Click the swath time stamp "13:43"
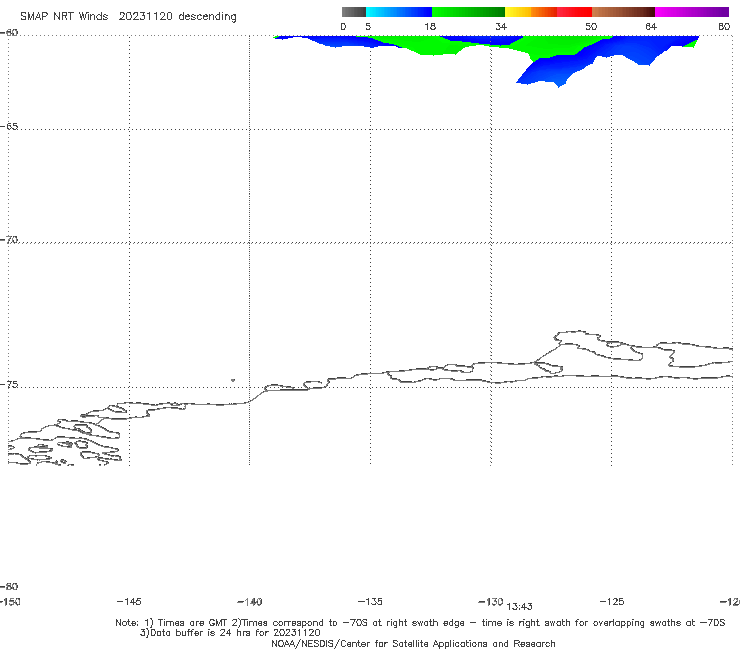 [519, 607]
